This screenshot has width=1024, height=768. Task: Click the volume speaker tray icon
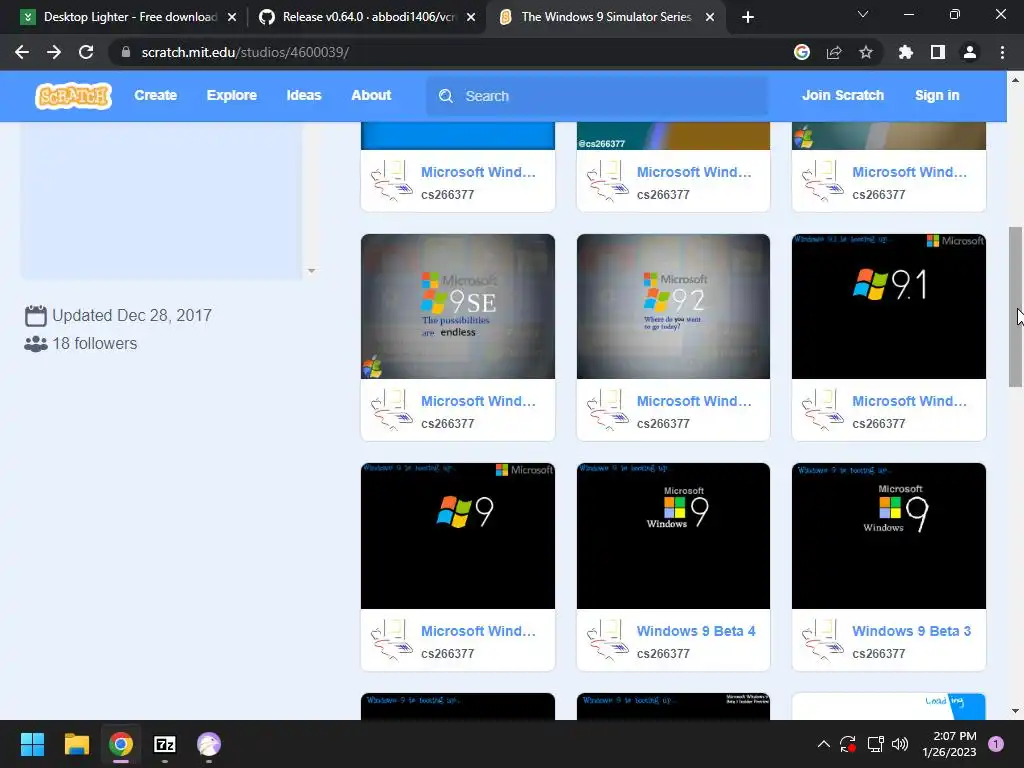[x=900, y=744]
